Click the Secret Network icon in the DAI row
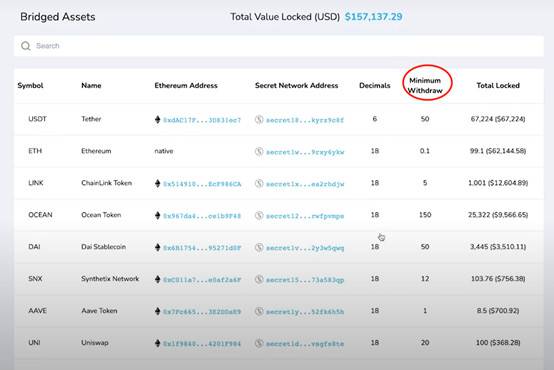The height and width of the screenshot is (370, 554). (259, 247)
